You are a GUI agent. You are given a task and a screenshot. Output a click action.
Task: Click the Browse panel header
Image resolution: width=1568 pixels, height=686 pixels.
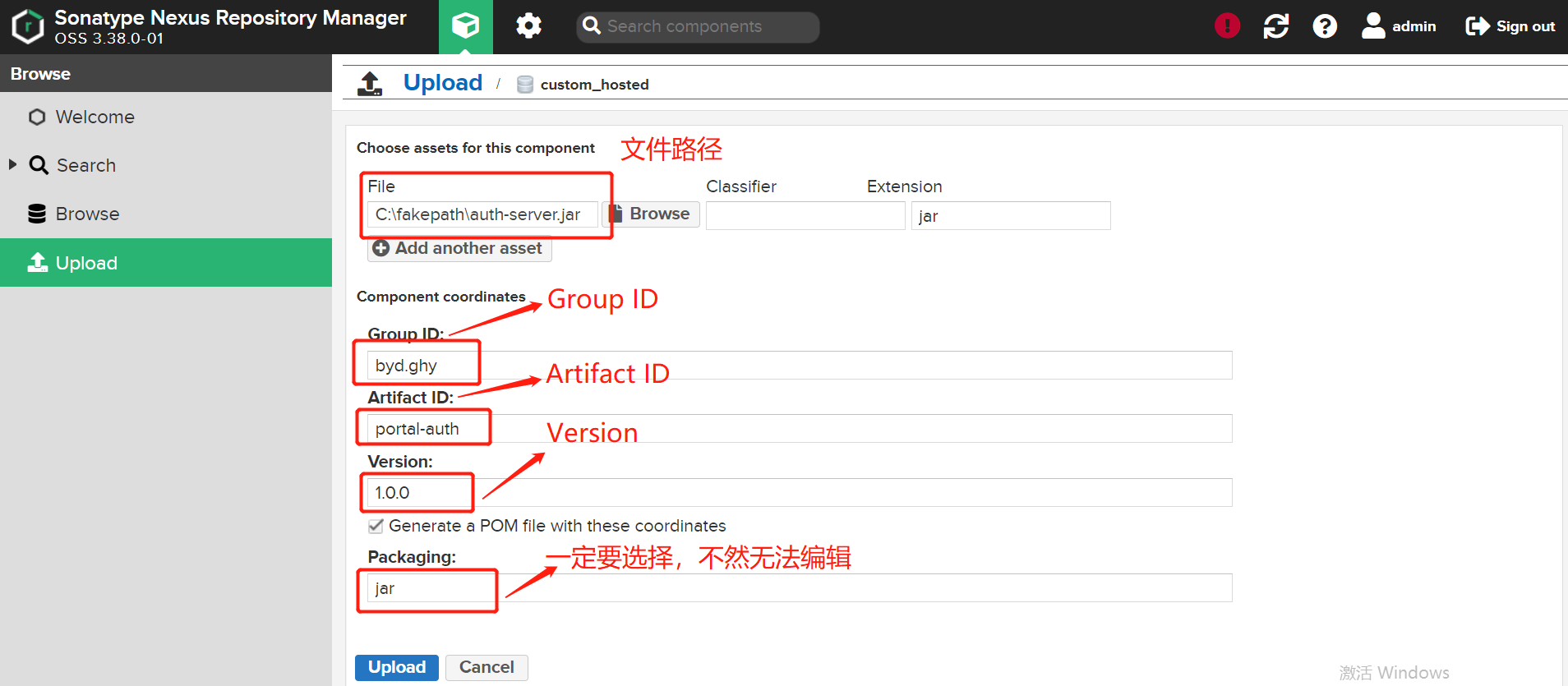pos(166,73)
